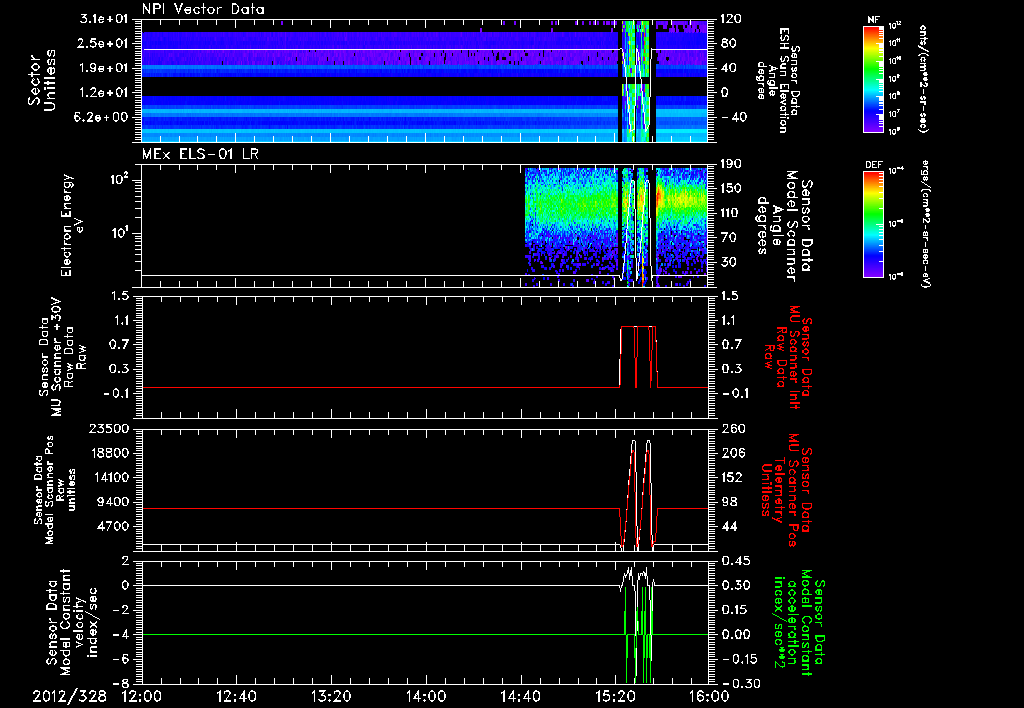Click the 'Electron Energy eV' axis label
1024x708 pixels.
tap(72, 227)
